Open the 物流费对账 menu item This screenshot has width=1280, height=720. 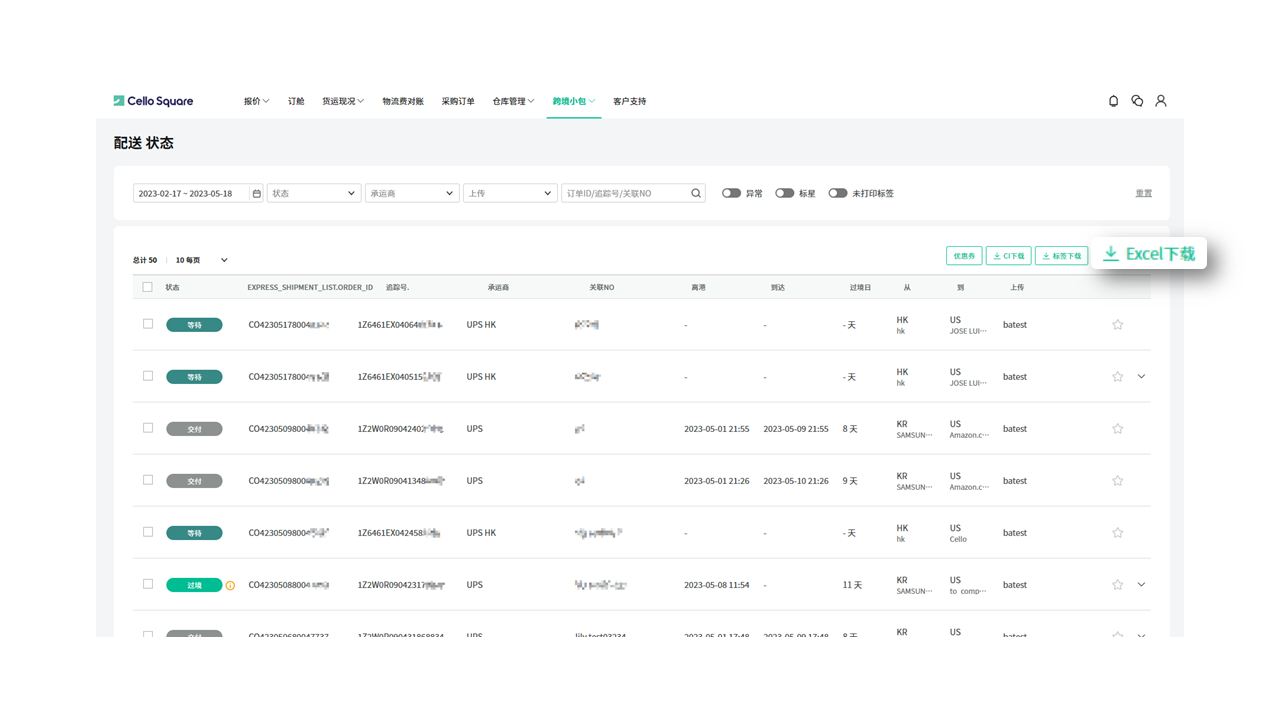coord(403,101)
